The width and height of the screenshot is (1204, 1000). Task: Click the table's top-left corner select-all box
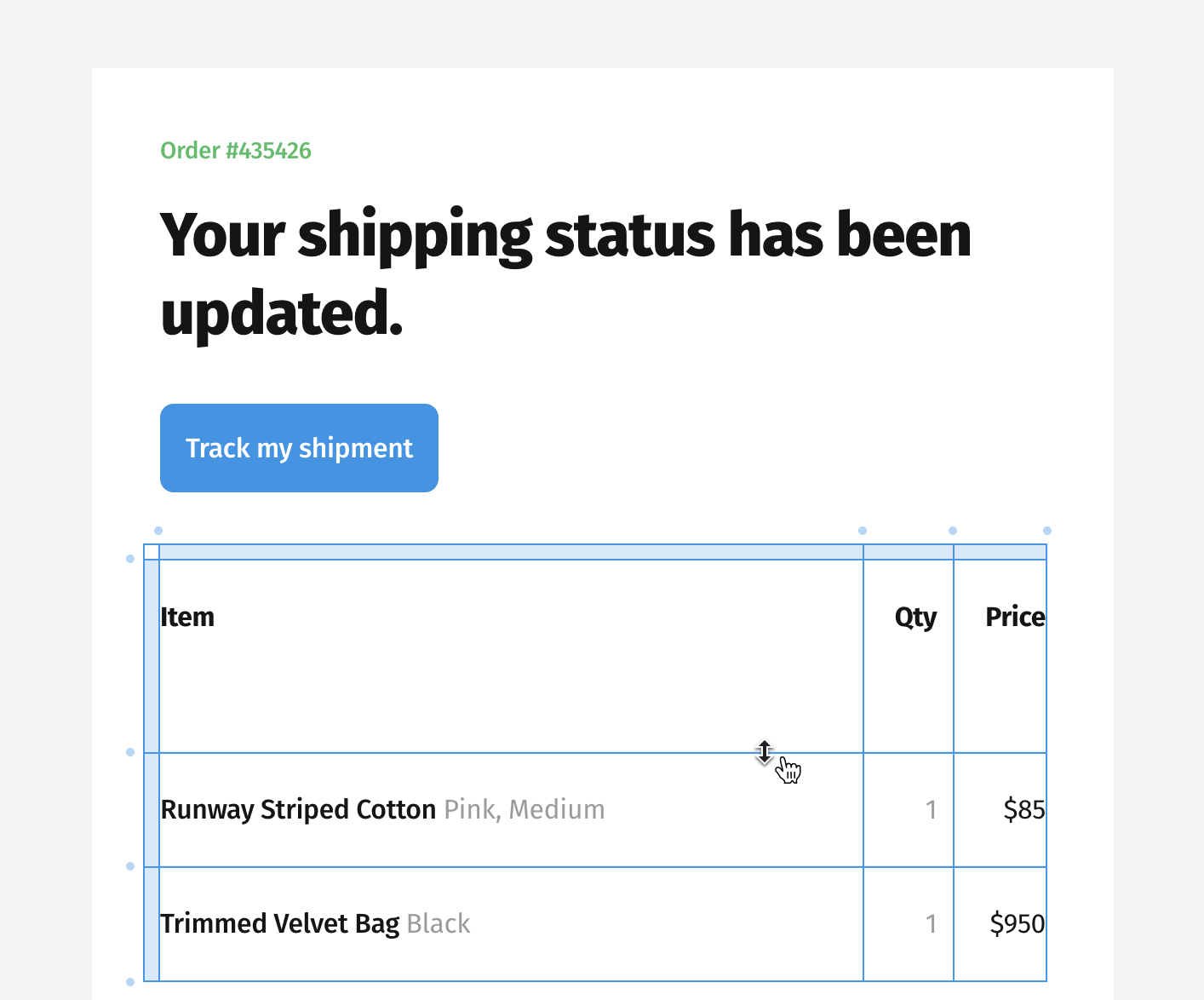[x=152, y=552]
